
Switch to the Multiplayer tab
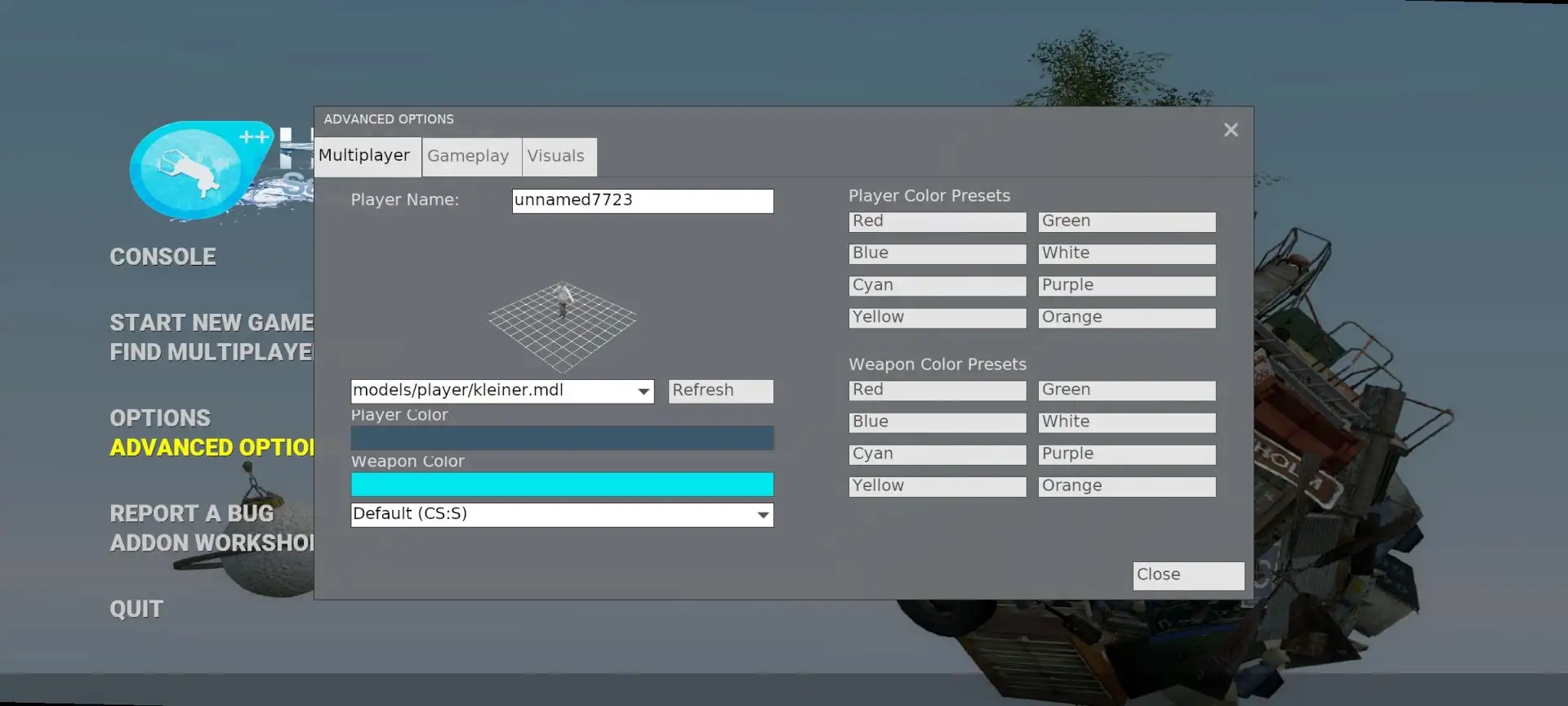[368, 156]
